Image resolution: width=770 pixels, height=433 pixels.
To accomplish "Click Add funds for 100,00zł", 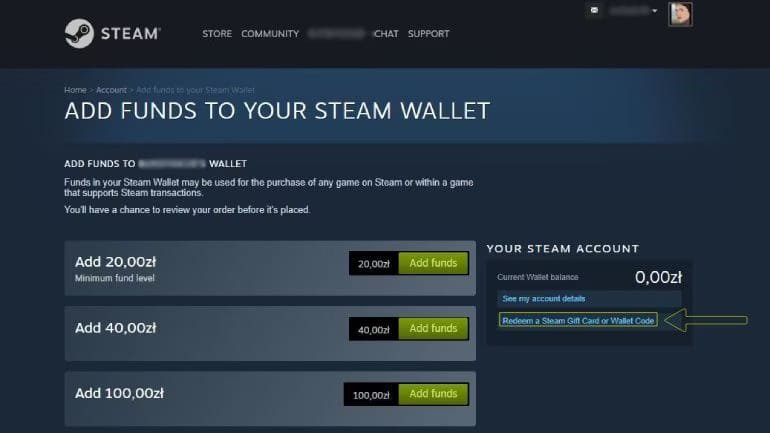I will (433, 394).
